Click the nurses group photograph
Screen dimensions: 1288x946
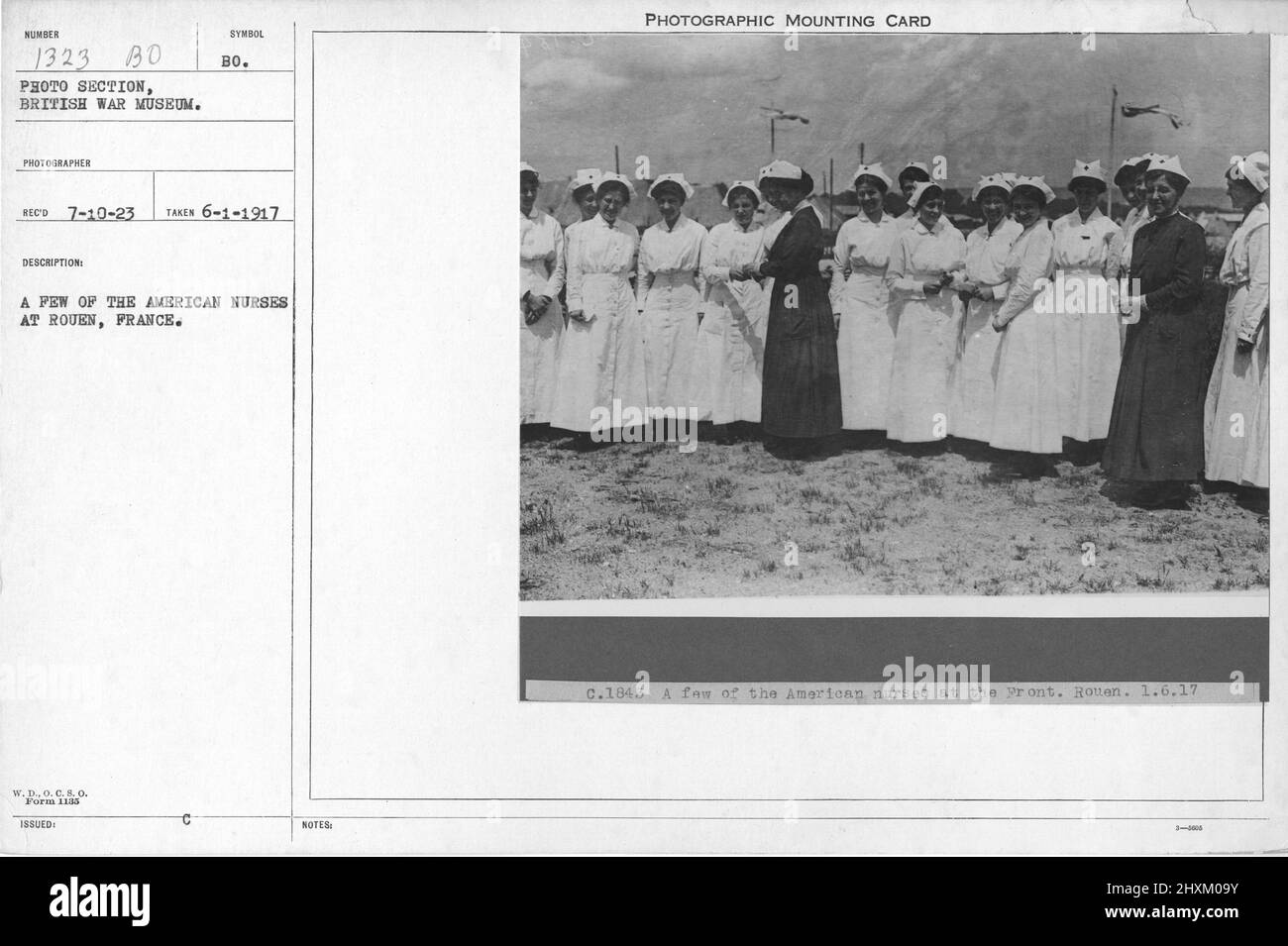[x=894, y=317]
